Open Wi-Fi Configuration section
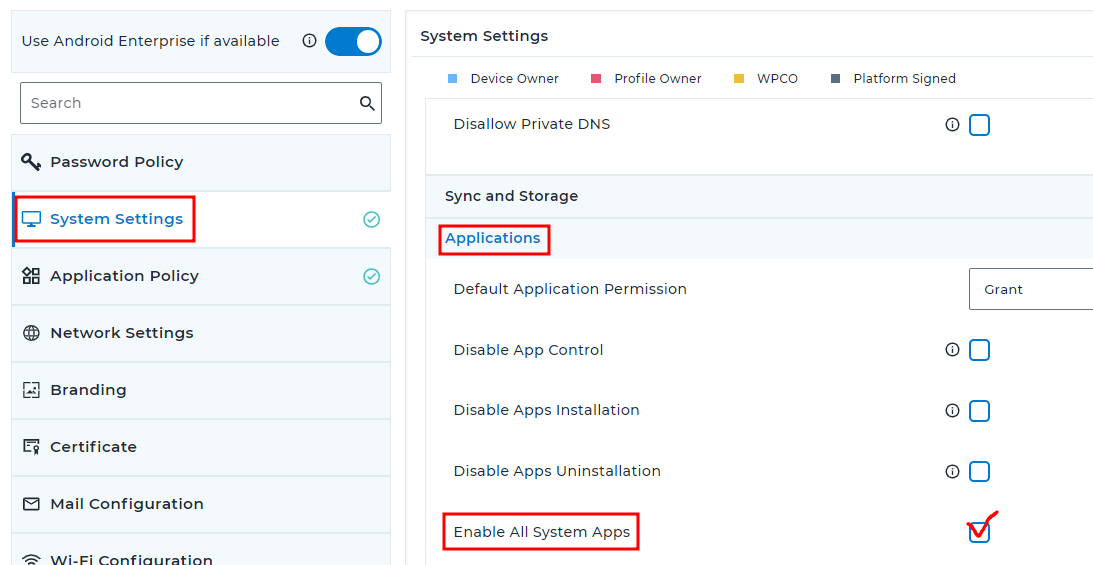 [201, 550]
